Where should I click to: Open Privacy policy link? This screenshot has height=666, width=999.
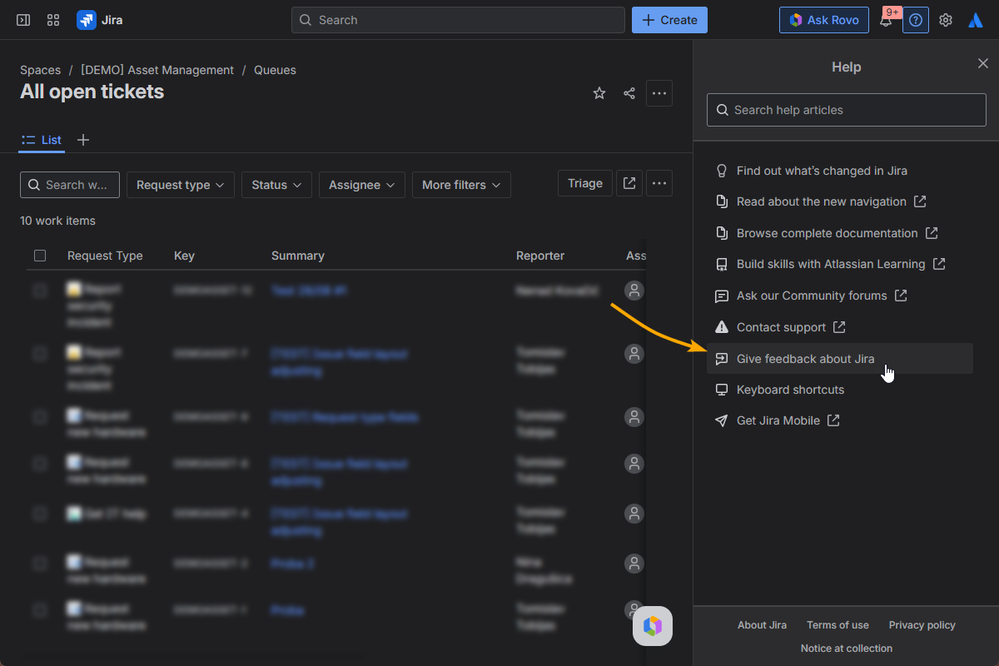(922, 625)
